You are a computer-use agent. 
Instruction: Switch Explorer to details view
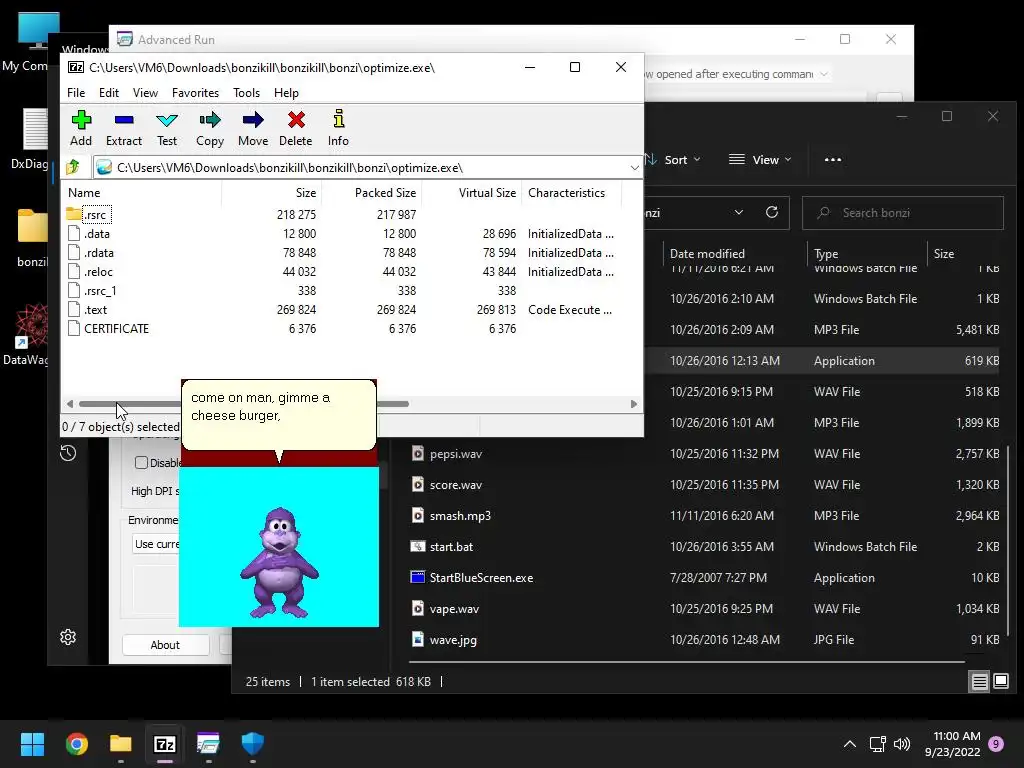980,682
